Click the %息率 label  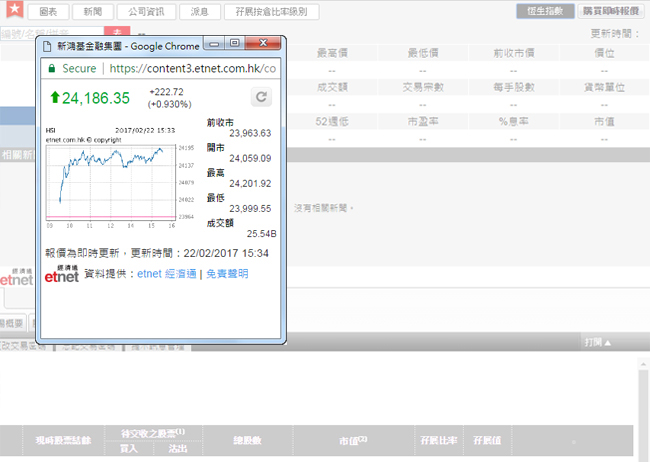(x=514, y=122)
